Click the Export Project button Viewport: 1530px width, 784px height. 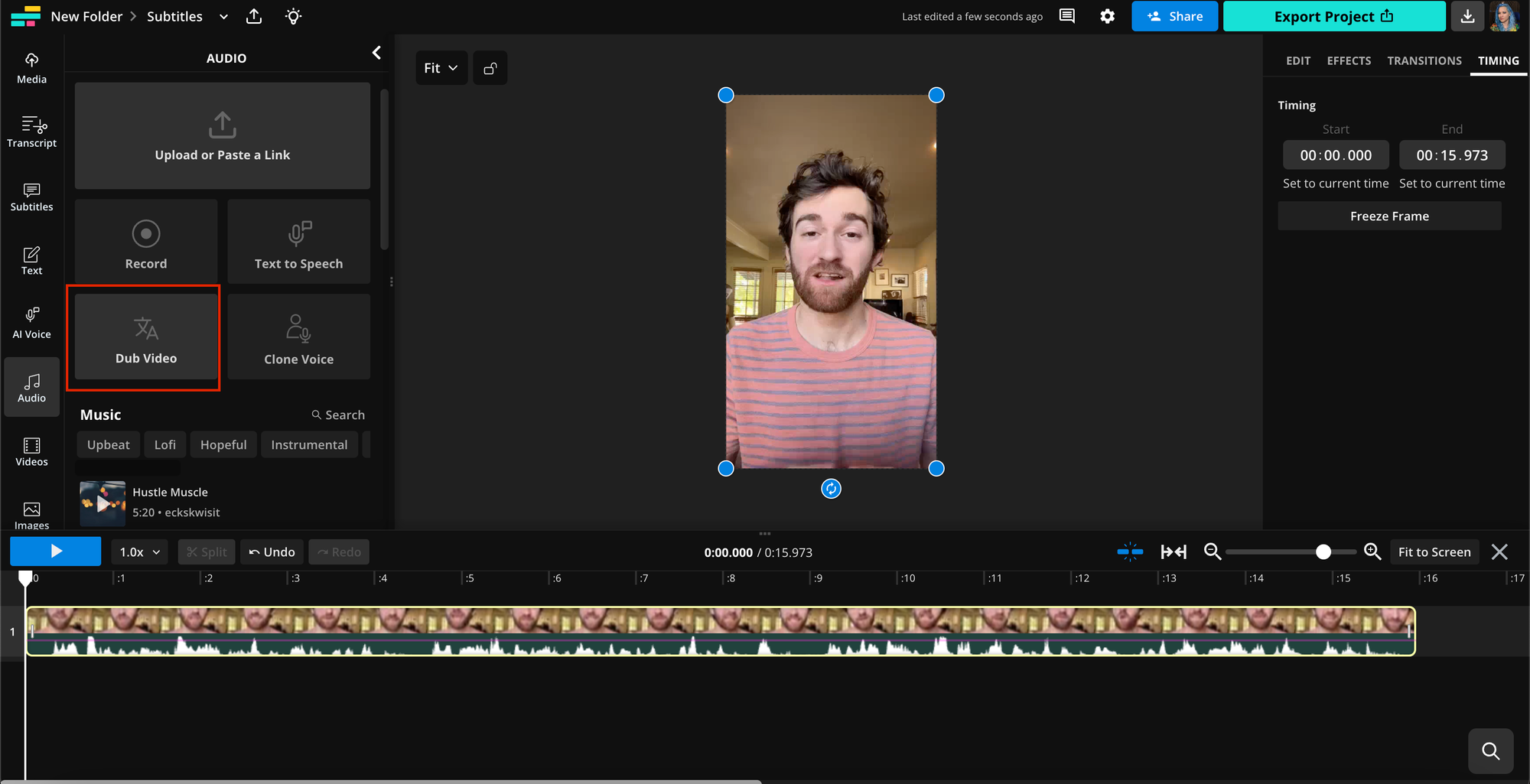click(x=1334, y=16)
